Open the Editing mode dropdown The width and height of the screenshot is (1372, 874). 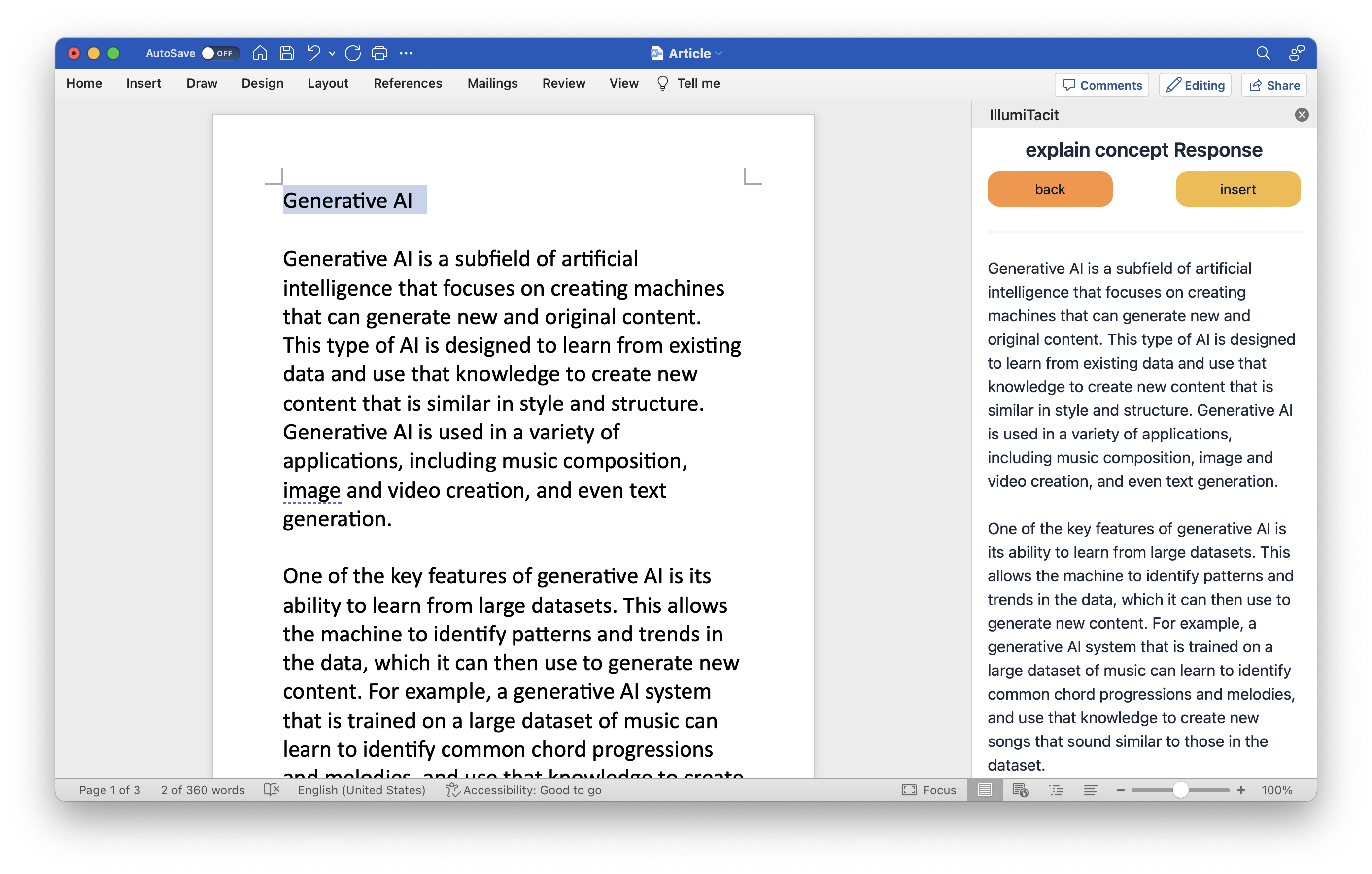1195,85
